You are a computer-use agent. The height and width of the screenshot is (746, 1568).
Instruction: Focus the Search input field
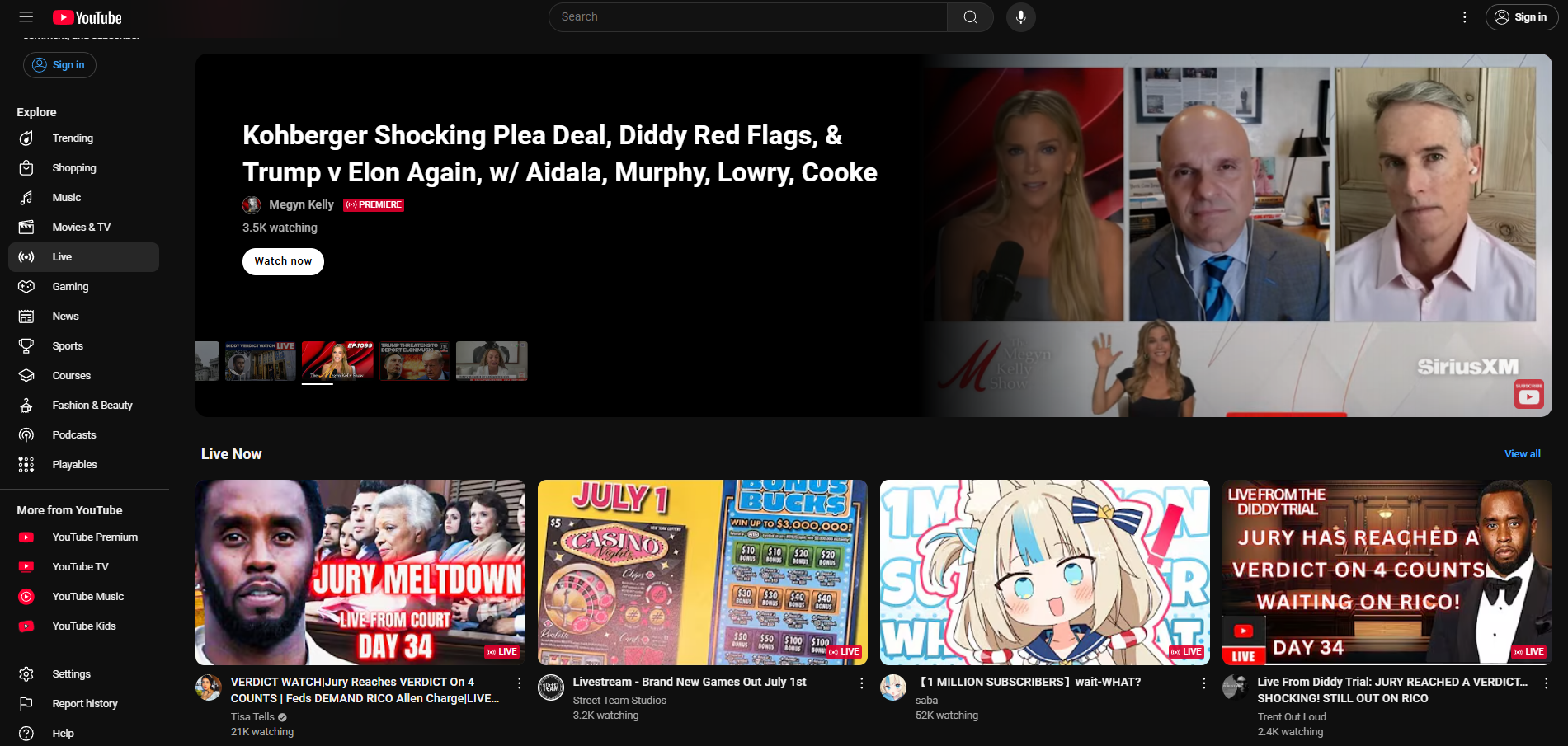click(x=748, y=17)
